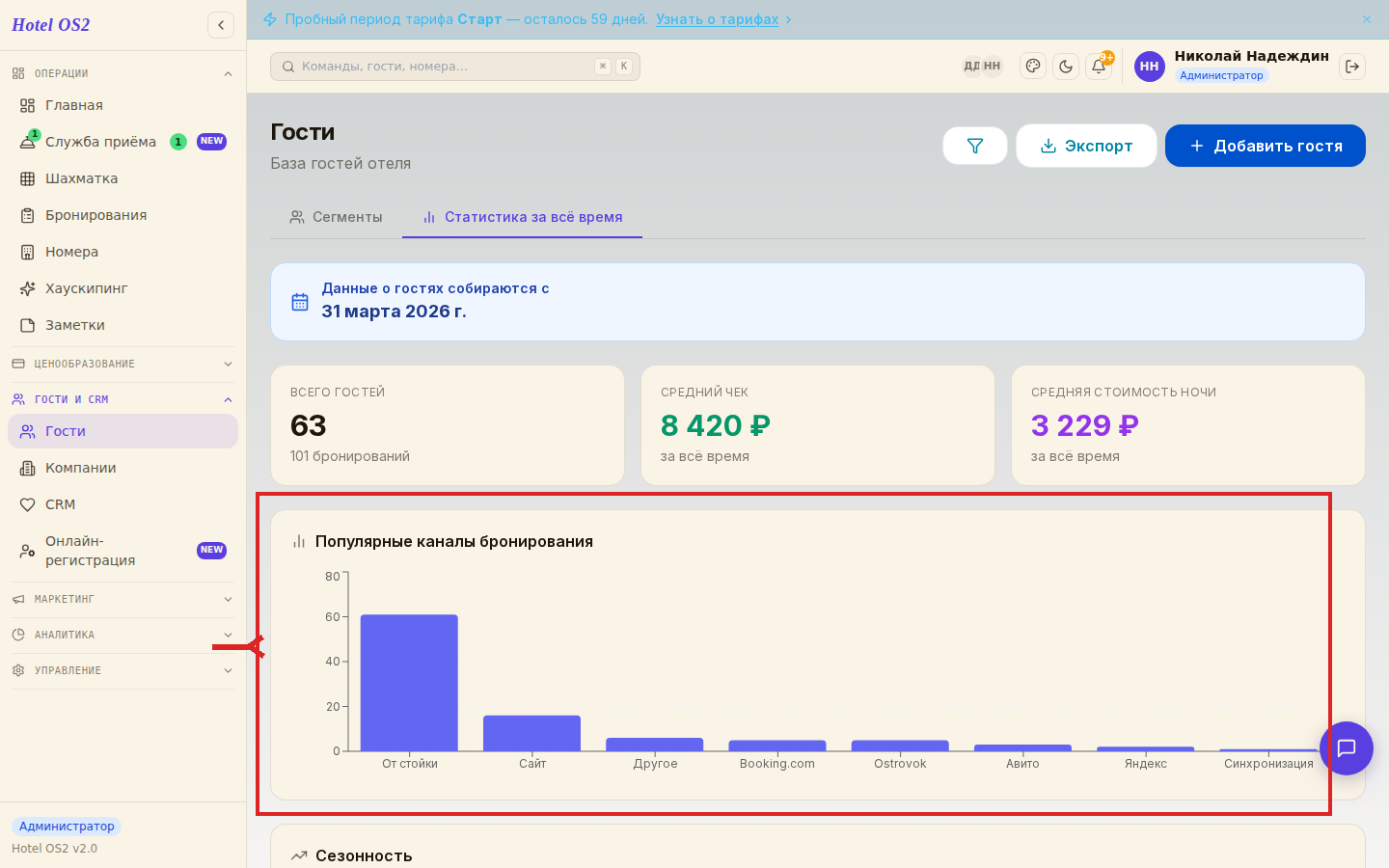Open the Шахматка grid view
Screen dimensions: 1389x868
[123, 178]
